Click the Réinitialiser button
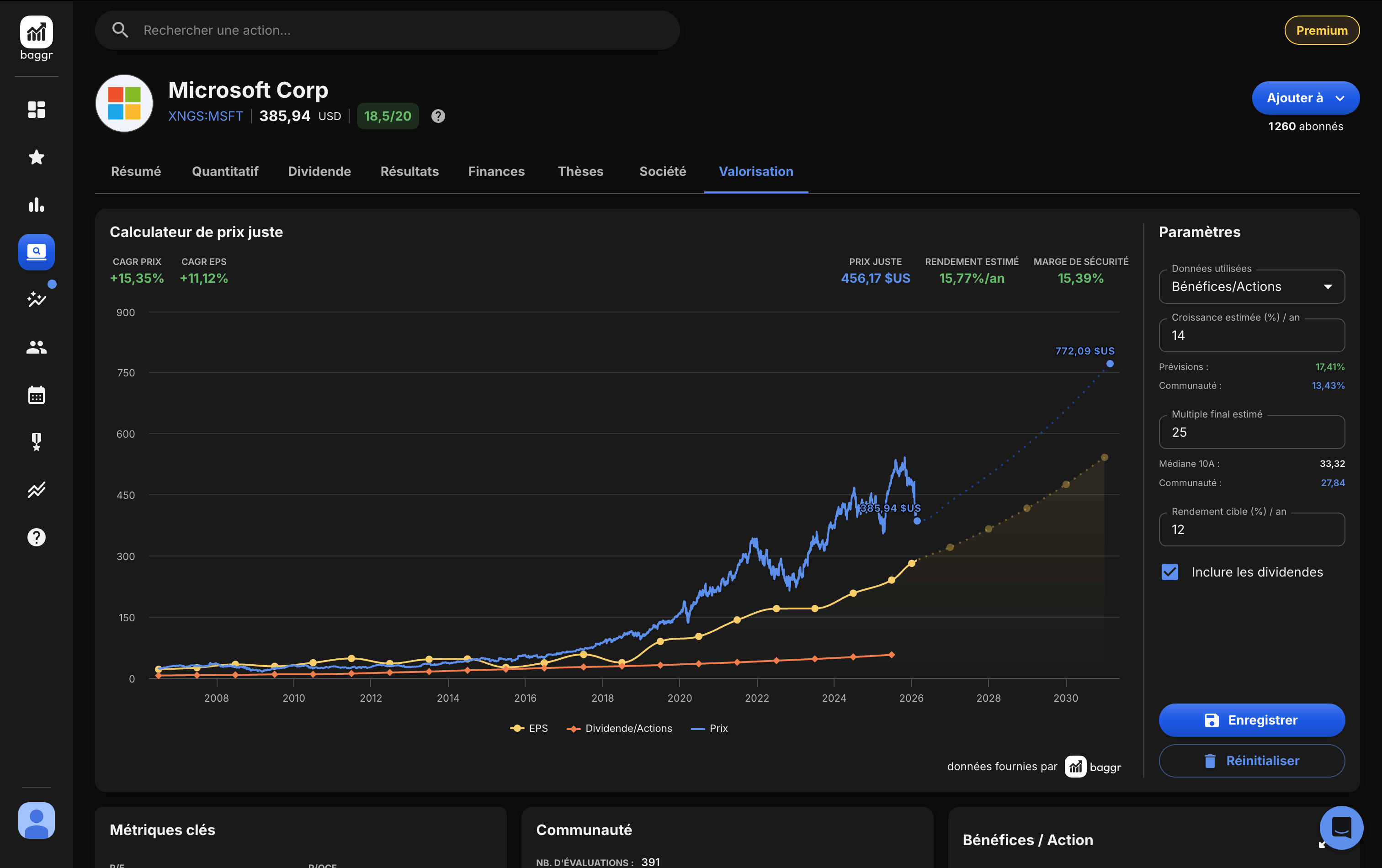 (x=1251, y=761)
